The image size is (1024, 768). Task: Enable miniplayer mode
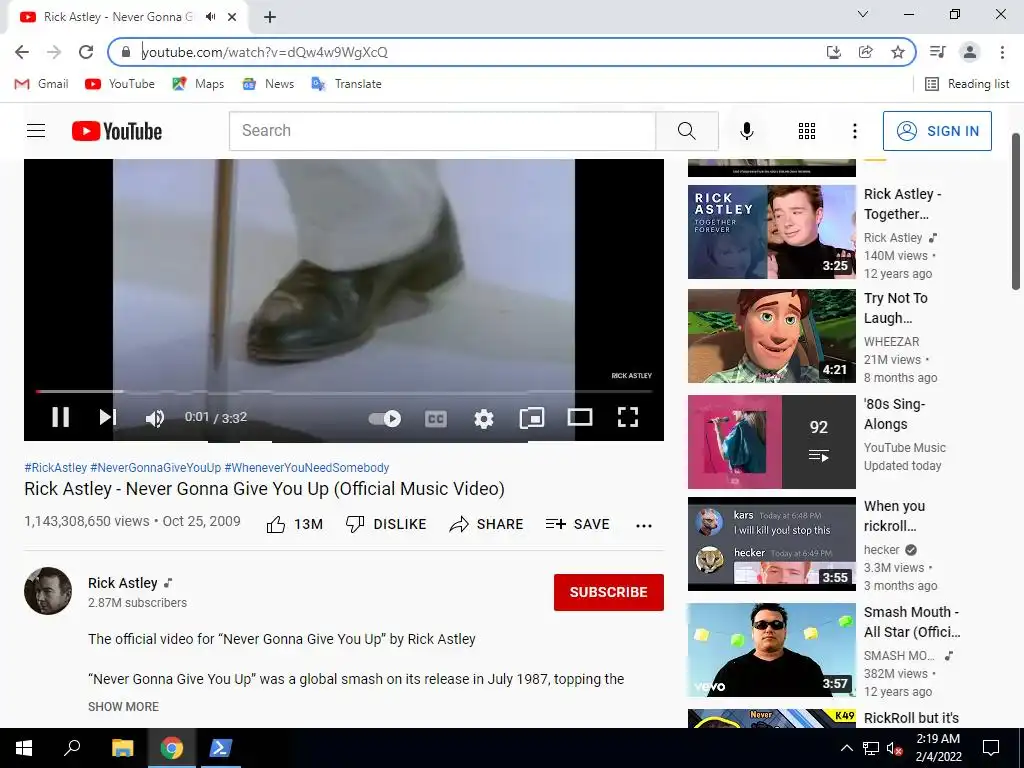pos(532,417)
